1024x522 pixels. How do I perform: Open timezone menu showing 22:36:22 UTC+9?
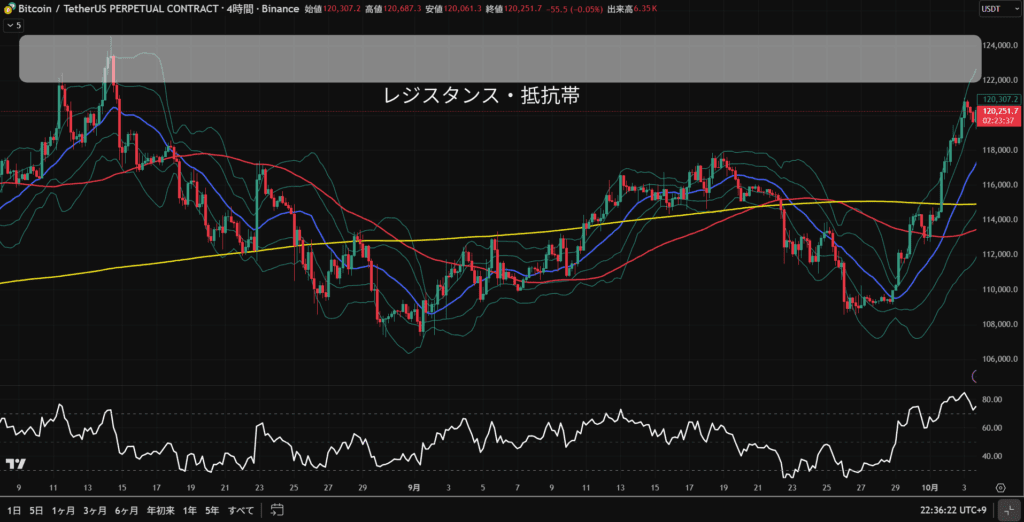click(x=953, y=510)
